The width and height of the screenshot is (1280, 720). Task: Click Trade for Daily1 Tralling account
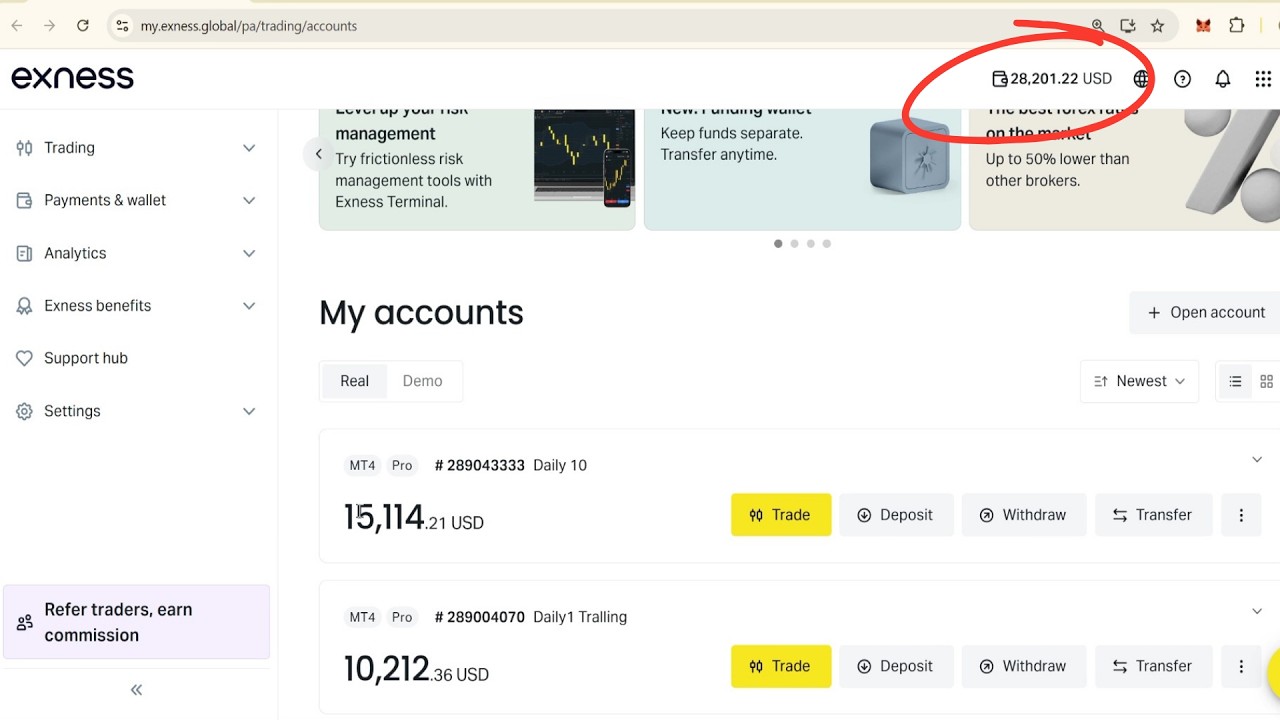[781, 666]
